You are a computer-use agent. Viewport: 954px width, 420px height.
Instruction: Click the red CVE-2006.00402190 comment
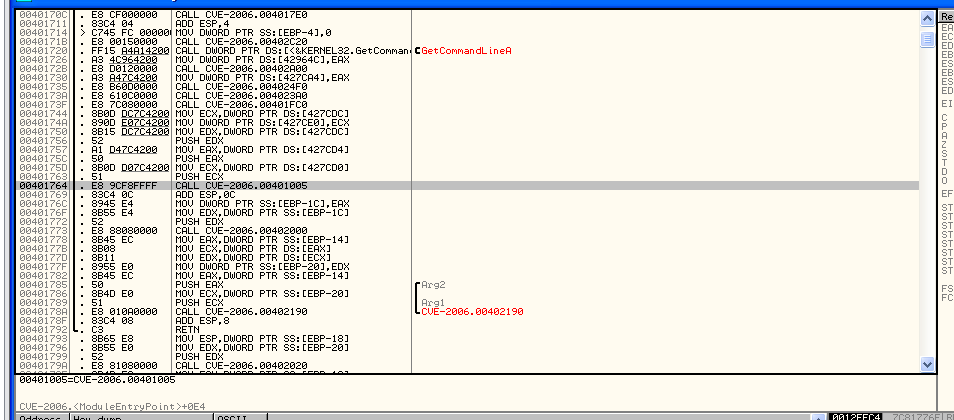point(472,312)
